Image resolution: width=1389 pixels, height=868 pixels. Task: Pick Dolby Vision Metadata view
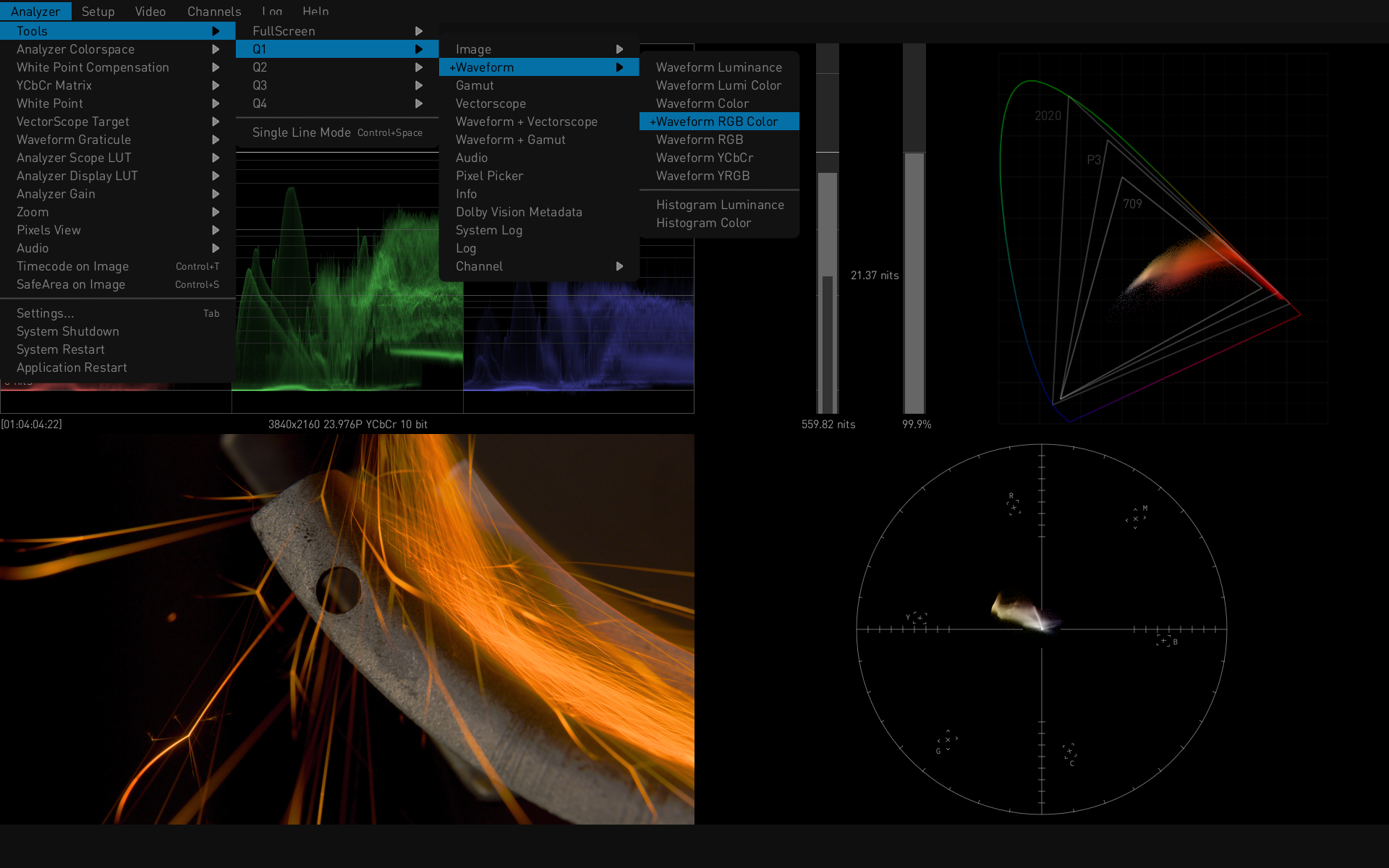click(x=519, y=212)
